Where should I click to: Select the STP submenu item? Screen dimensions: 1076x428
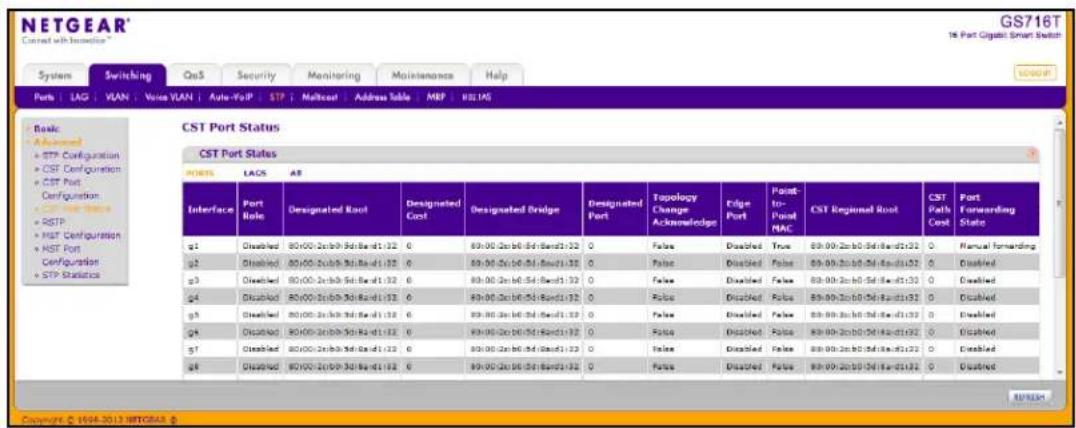coord(278,97)
